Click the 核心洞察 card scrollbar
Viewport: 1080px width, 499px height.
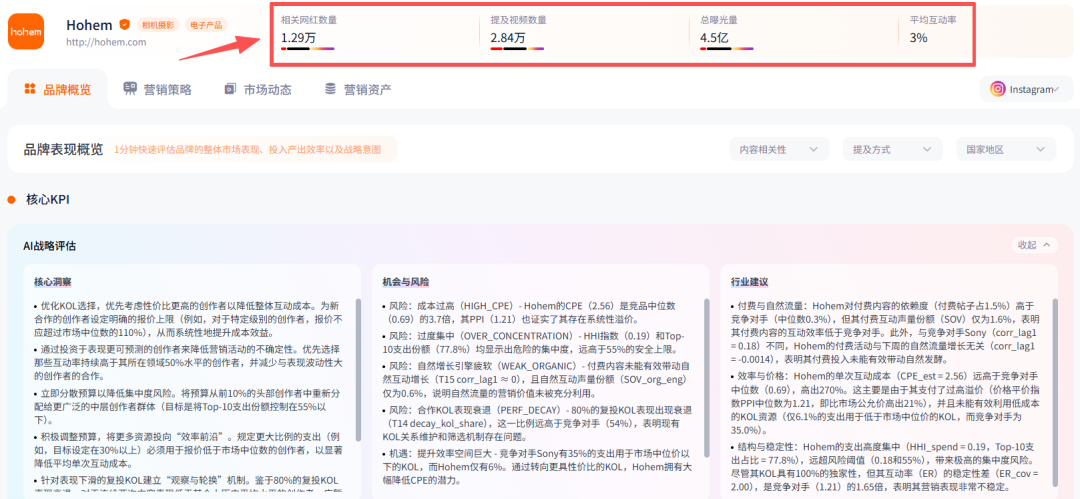click(x=357, y=369)
